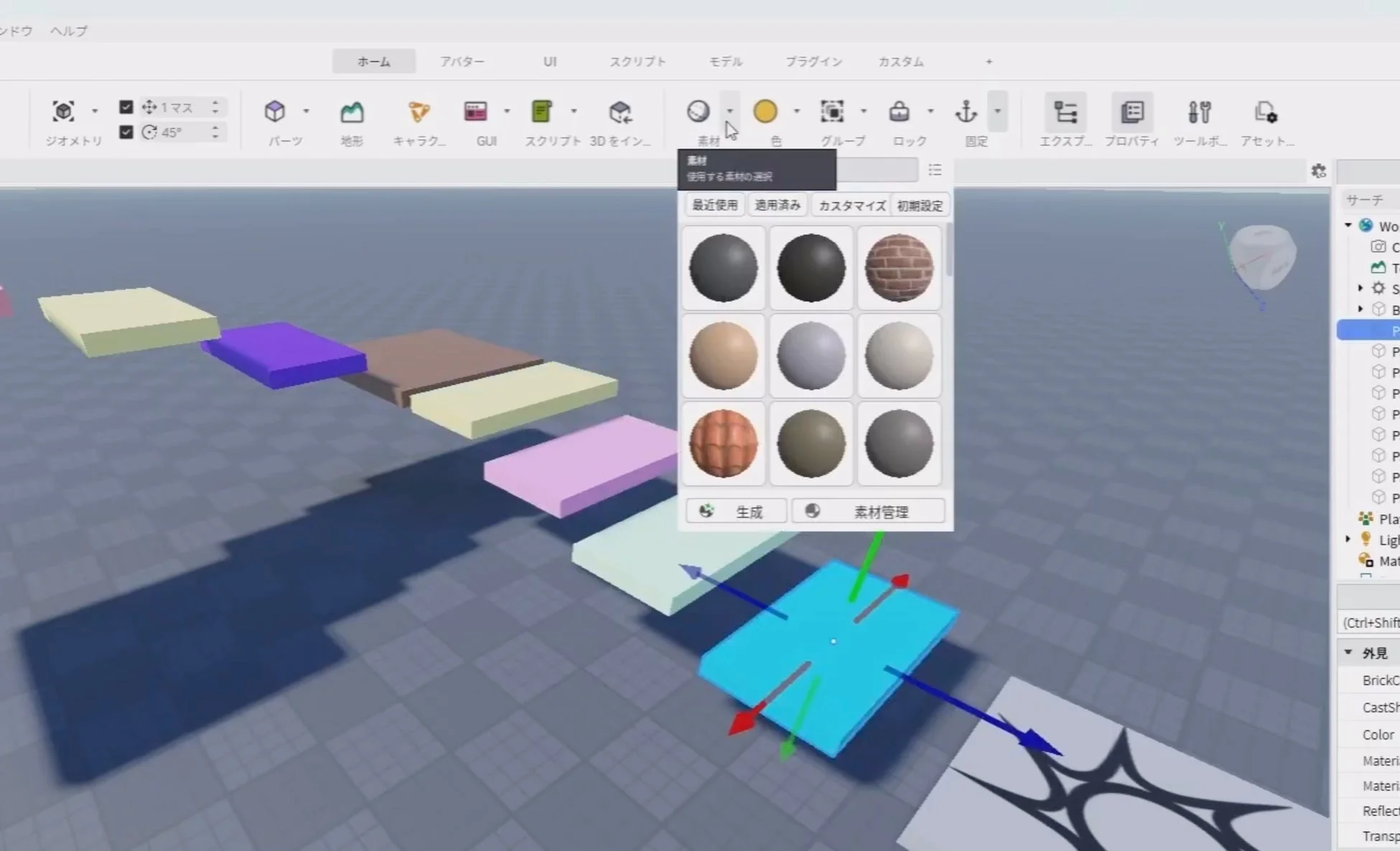Enable the 1マス snap checkbox
Image resolution: width=1400 pixels, height=851 pixels.
[x=126, y=106]
